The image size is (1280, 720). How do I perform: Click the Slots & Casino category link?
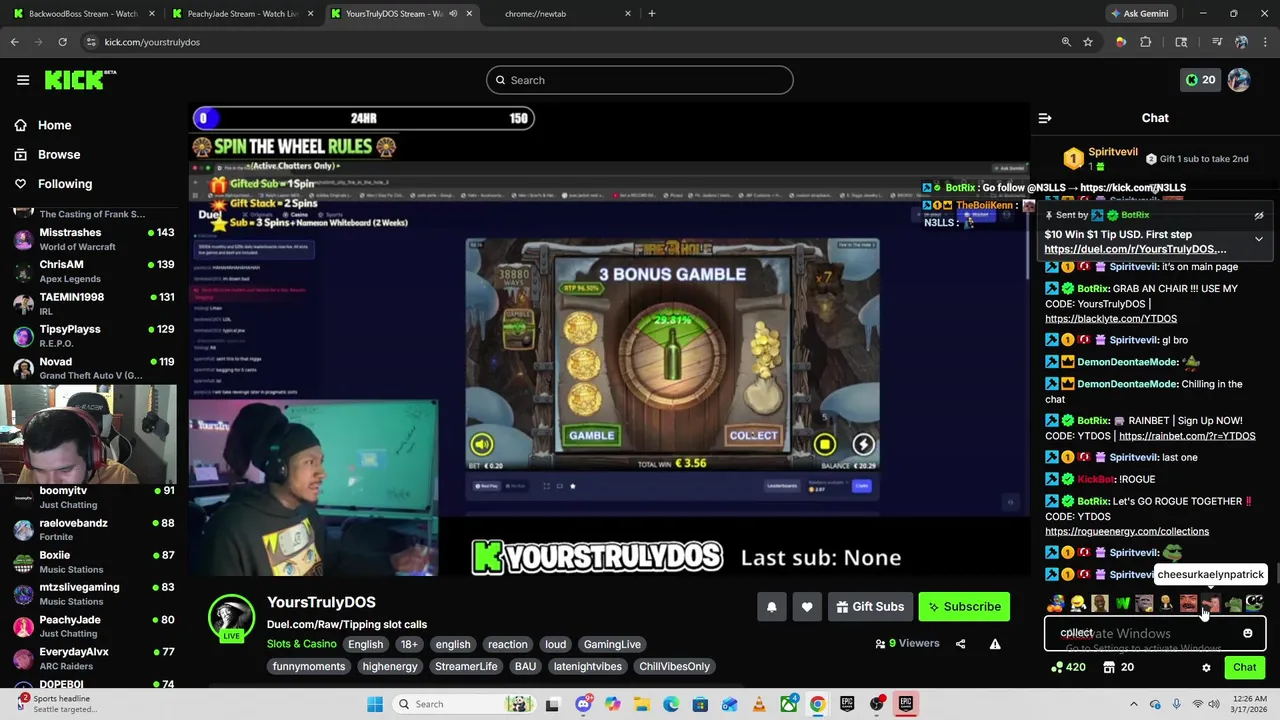[301, 644]
